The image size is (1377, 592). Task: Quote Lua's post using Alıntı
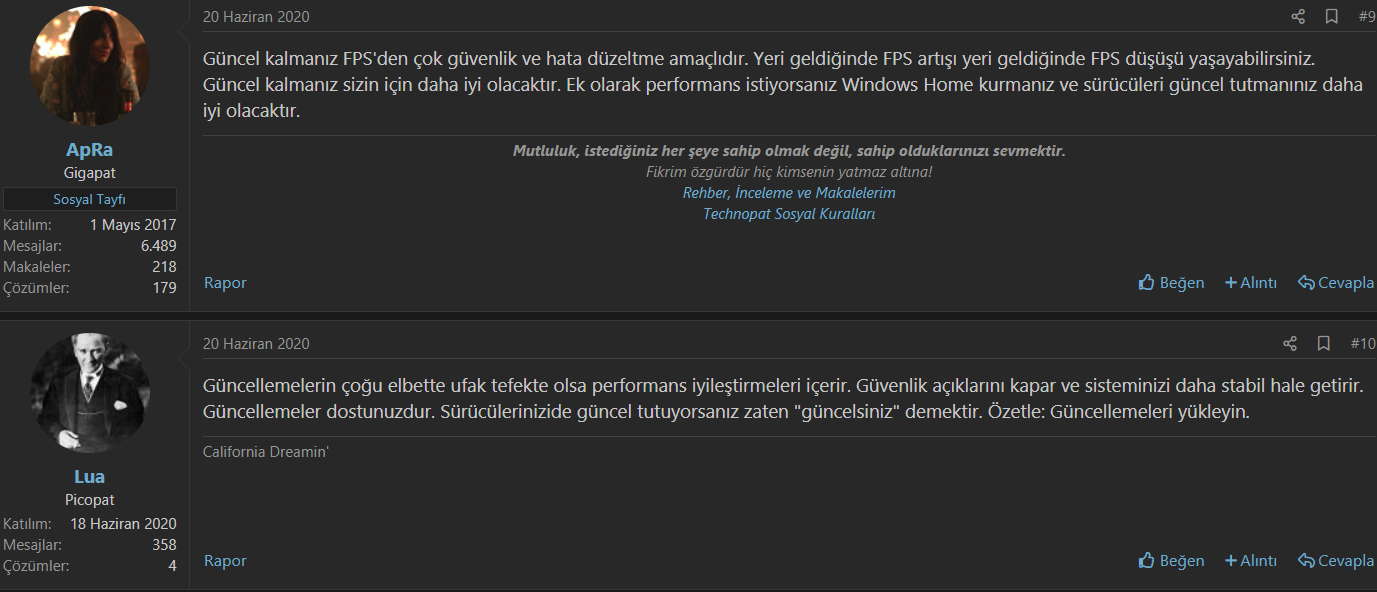[1251, 561]
